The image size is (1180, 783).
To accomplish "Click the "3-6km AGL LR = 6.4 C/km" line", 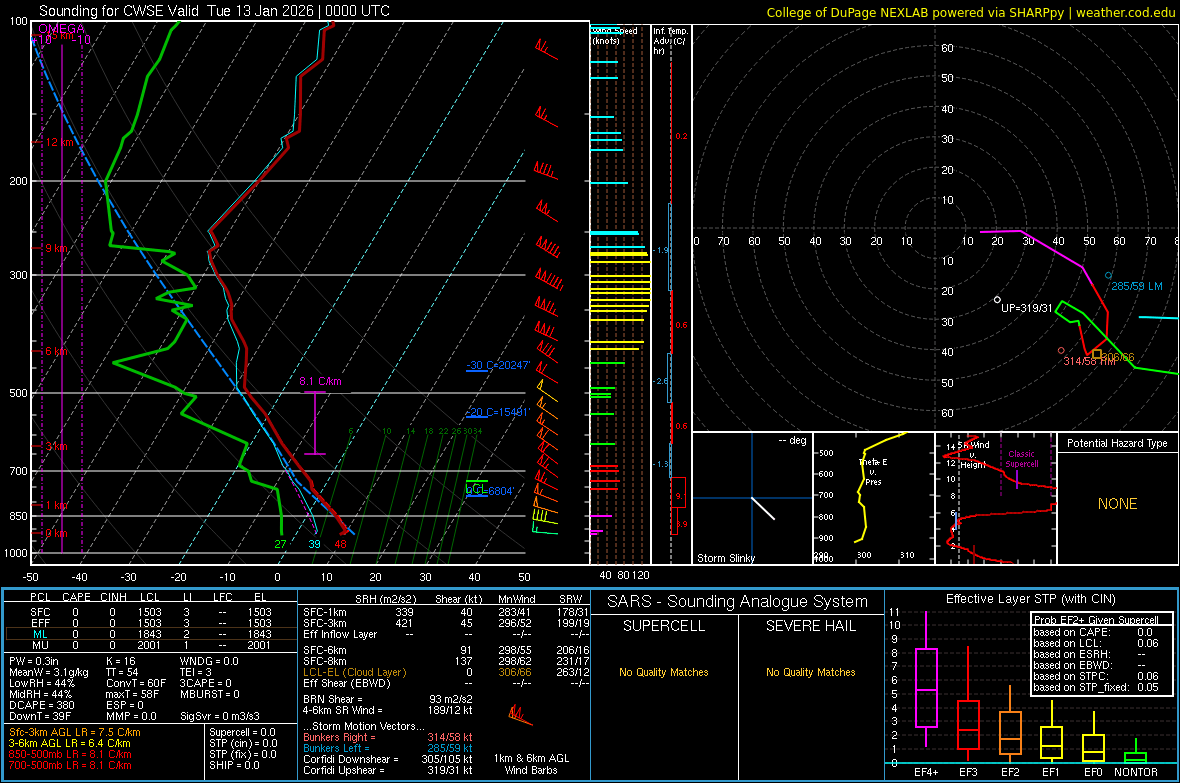I will coord(69,743).
